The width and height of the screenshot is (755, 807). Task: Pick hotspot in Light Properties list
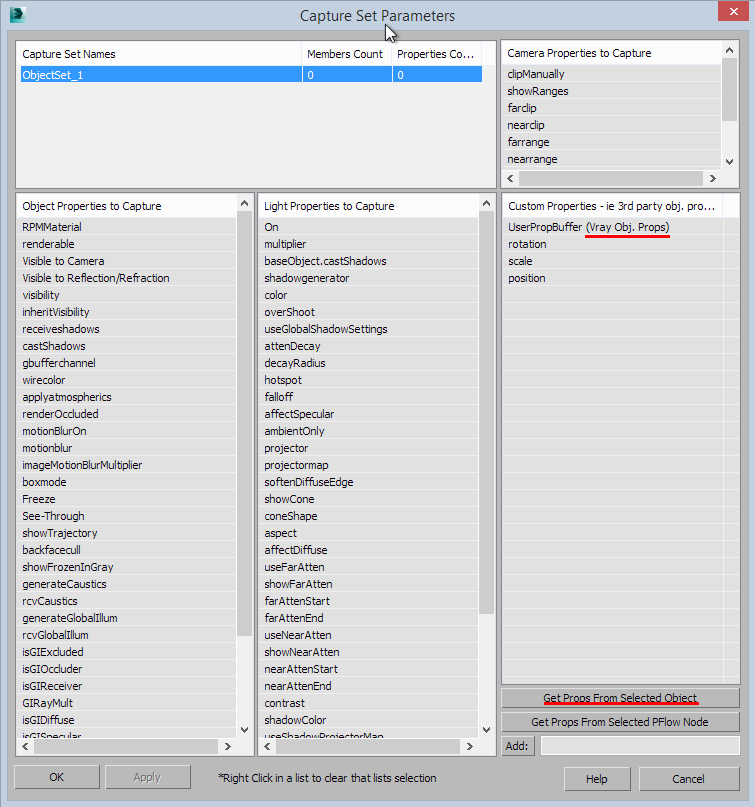pos(282,380)
